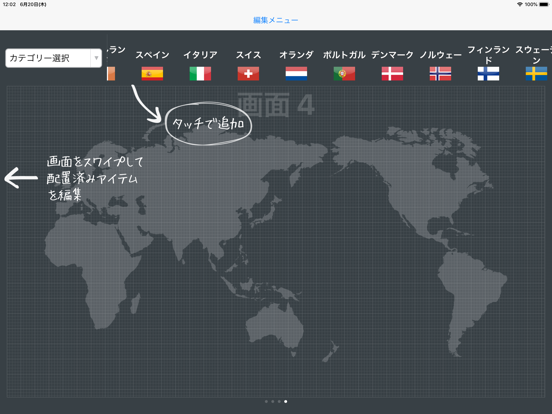
Task: Choose the Portugal flag icon
Action: (344, 74)
